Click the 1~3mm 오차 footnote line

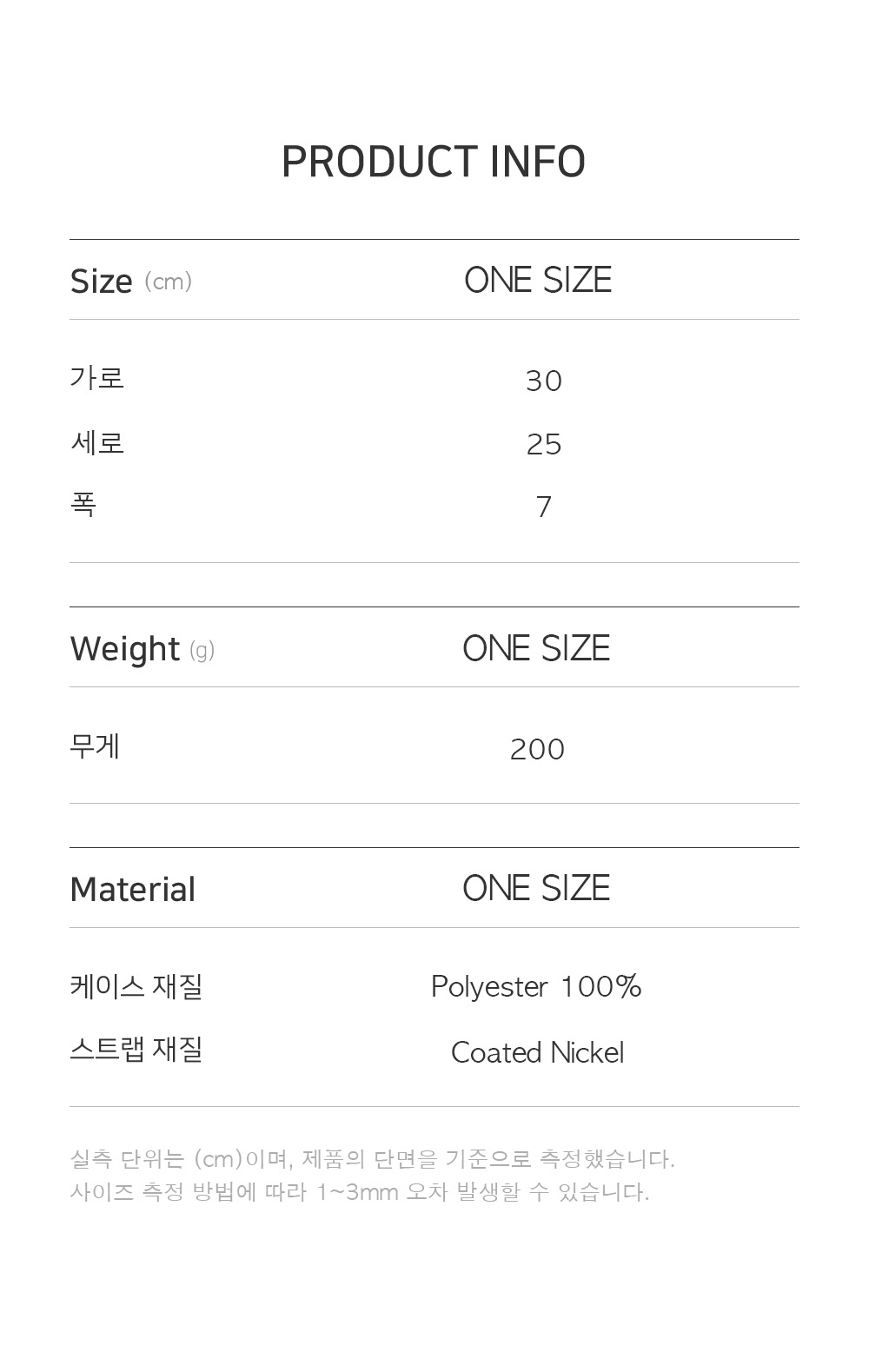pyautogui.click(x=359, y=1192)
